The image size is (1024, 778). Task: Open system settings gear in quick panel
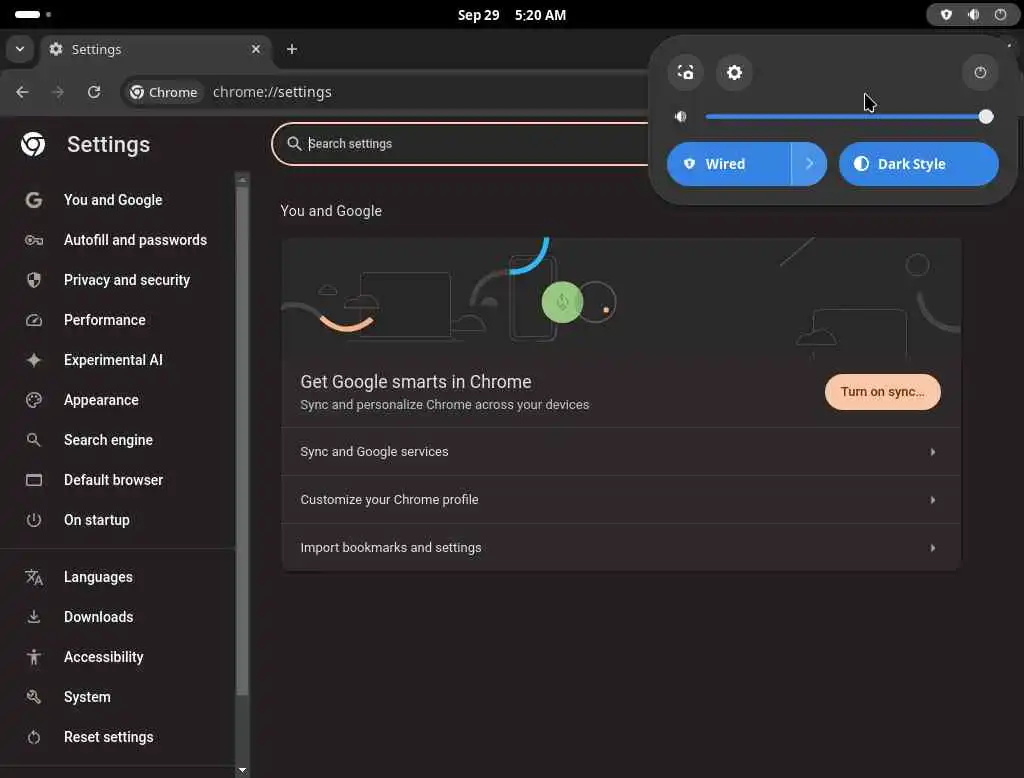[735, 73]
